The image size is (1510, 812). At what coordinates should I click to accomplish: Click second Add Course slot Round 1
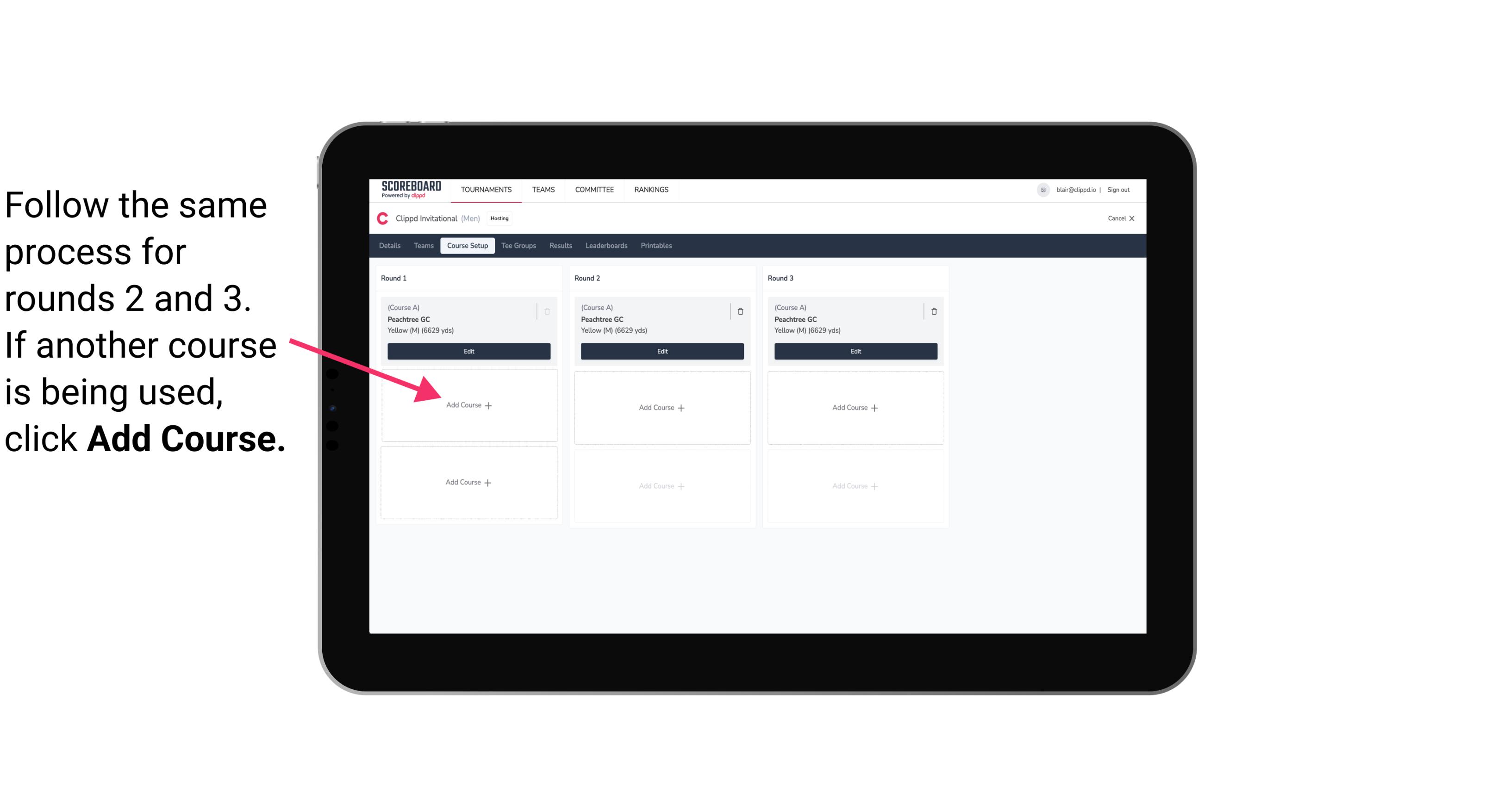[x=468, y=482]
